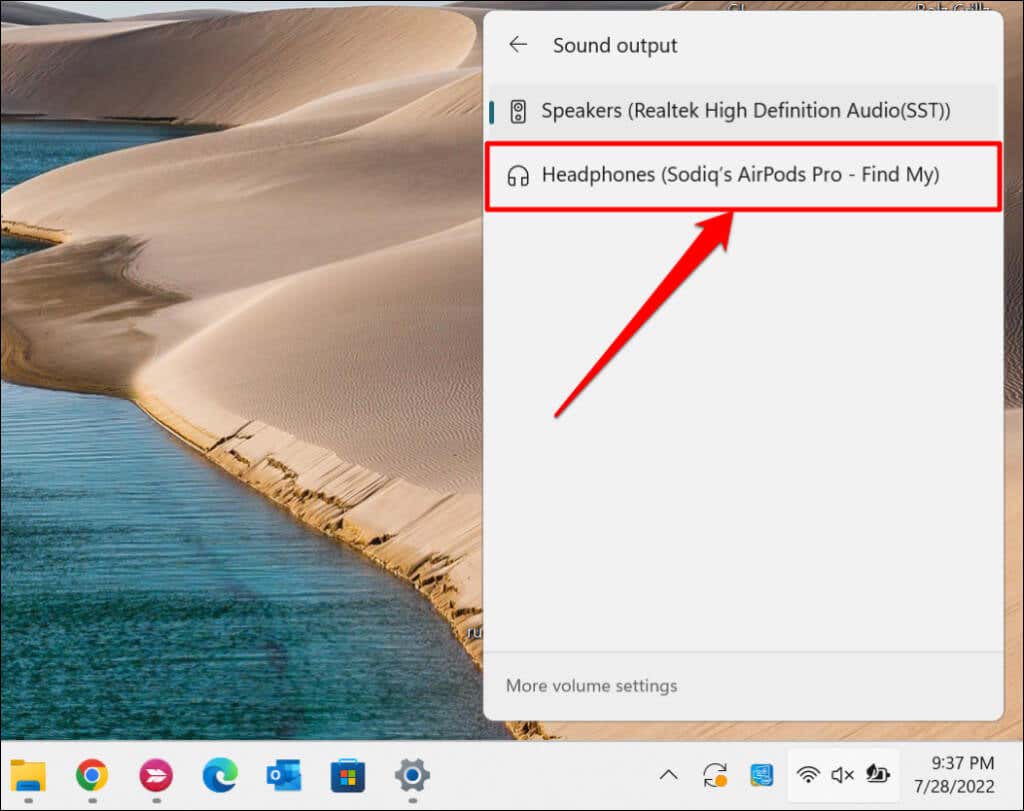Launch Microsoft Edge from the taskbar
Viewport: 1024px width, 811px height.
coord(220,776)
